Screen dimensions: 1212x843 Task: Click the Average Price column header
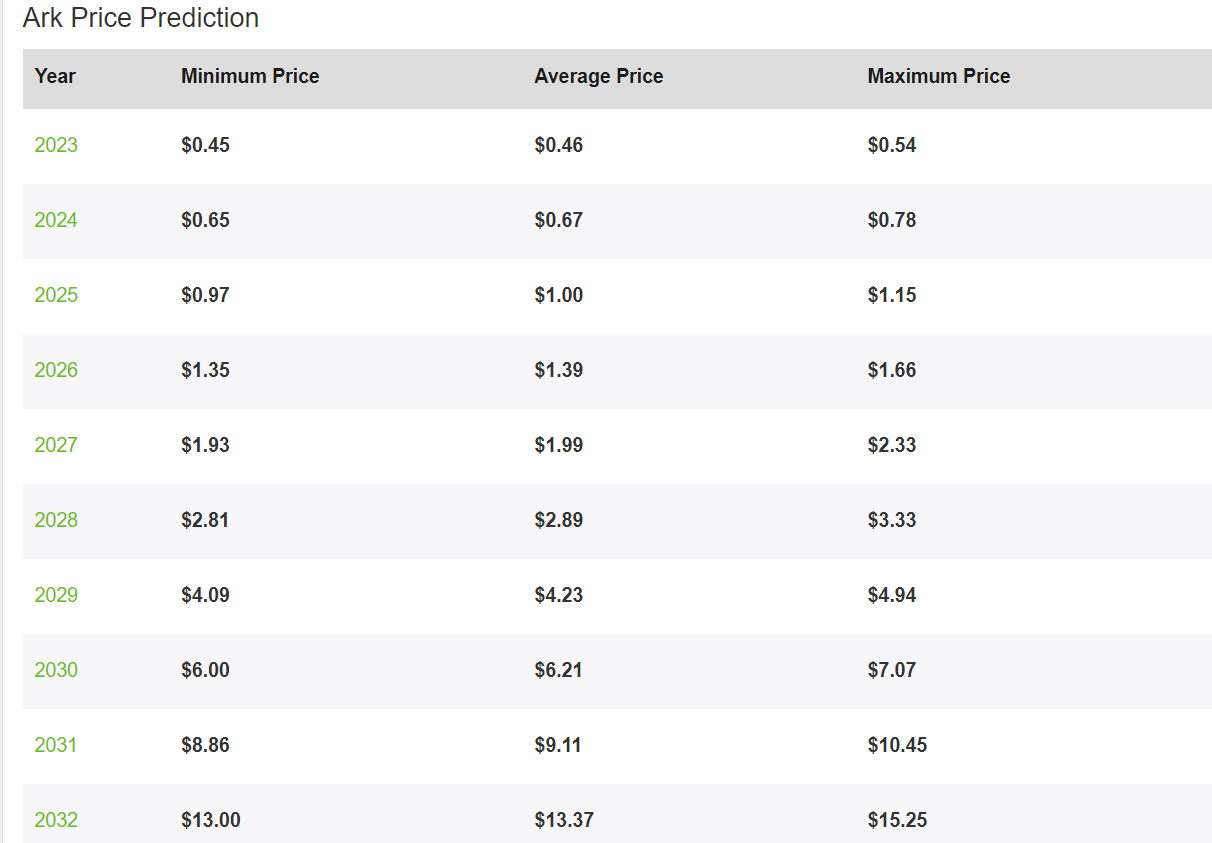coord(599,76)
